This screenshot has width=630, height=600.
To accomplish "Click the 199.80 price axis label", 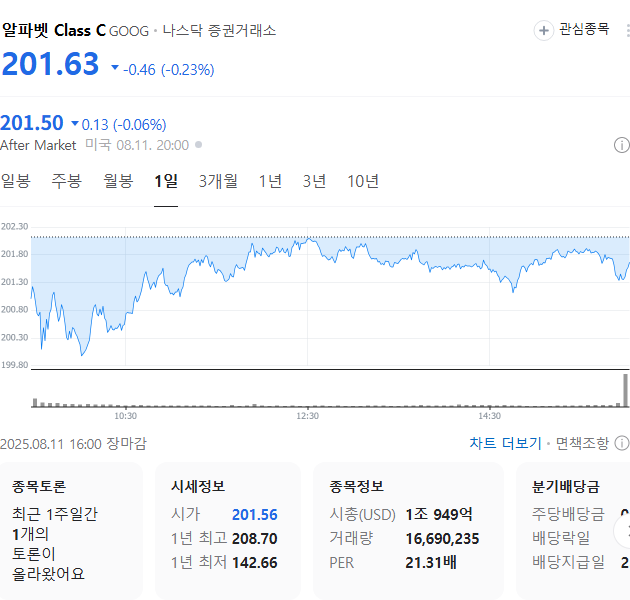I will coord(14,365).
